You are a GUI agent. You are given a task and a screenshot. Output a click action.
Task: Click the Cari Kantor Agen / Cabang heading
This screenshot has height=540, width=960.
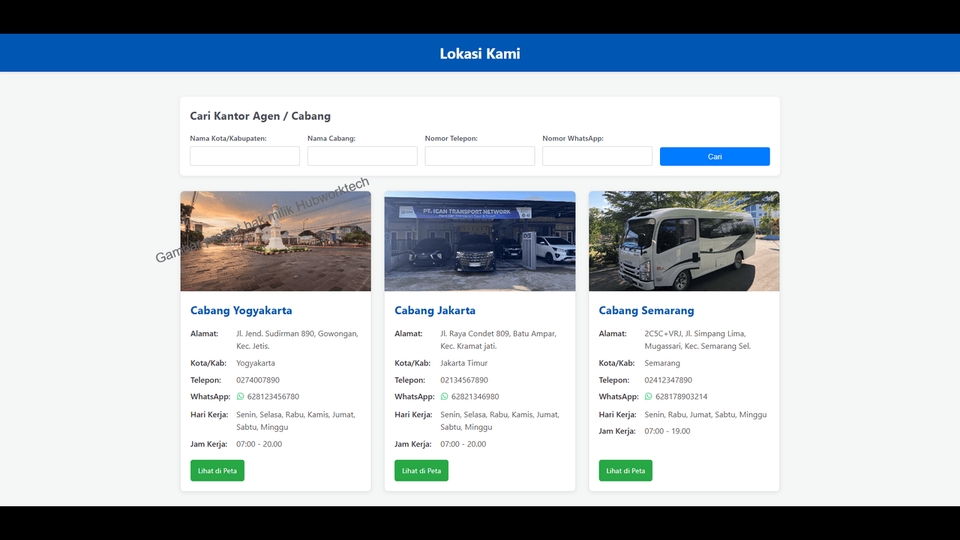click(260, 116)
